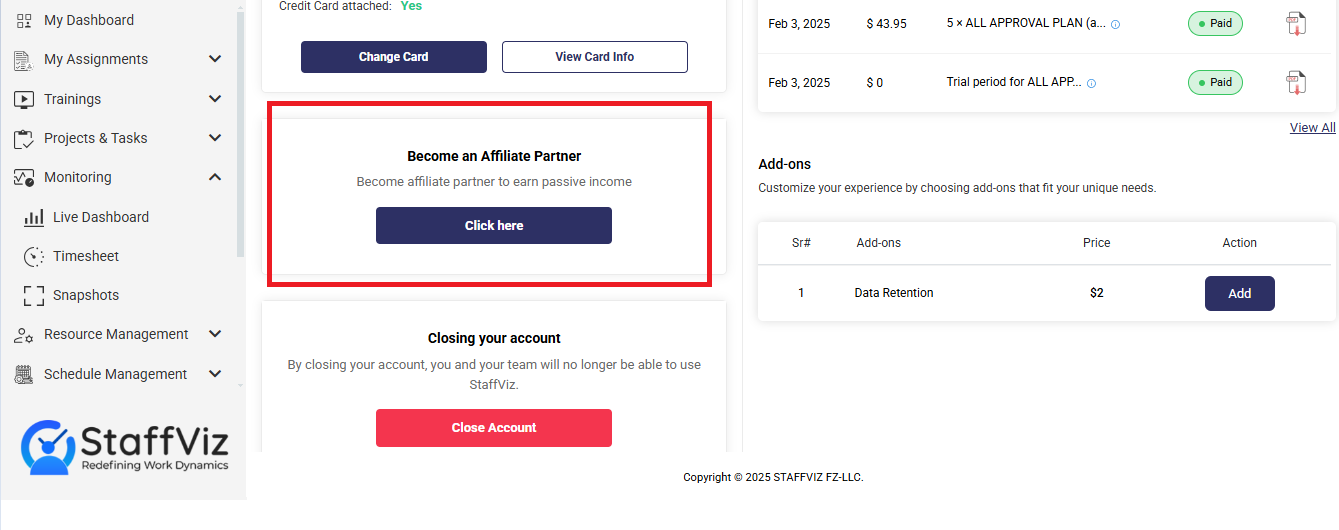
Task: Click the My Assignments clipboard icon
Action: [24, 60]
